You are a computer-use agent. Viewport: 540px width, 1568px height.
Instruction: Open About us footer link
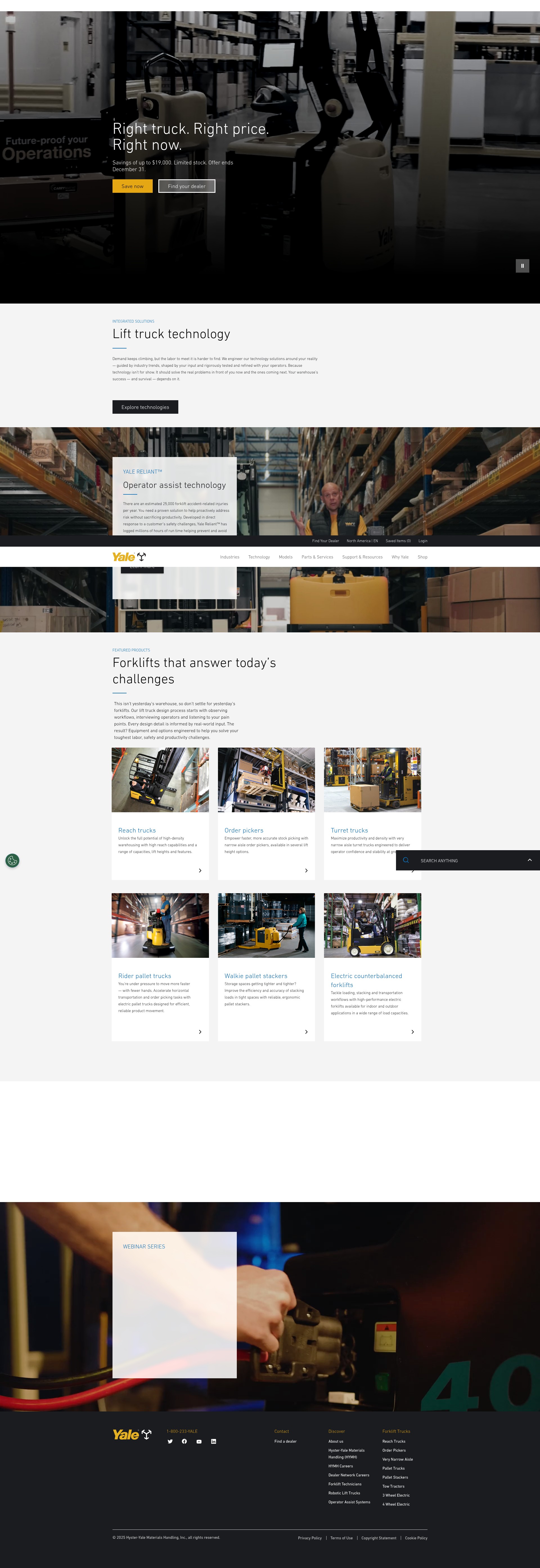click(336, 1442)
